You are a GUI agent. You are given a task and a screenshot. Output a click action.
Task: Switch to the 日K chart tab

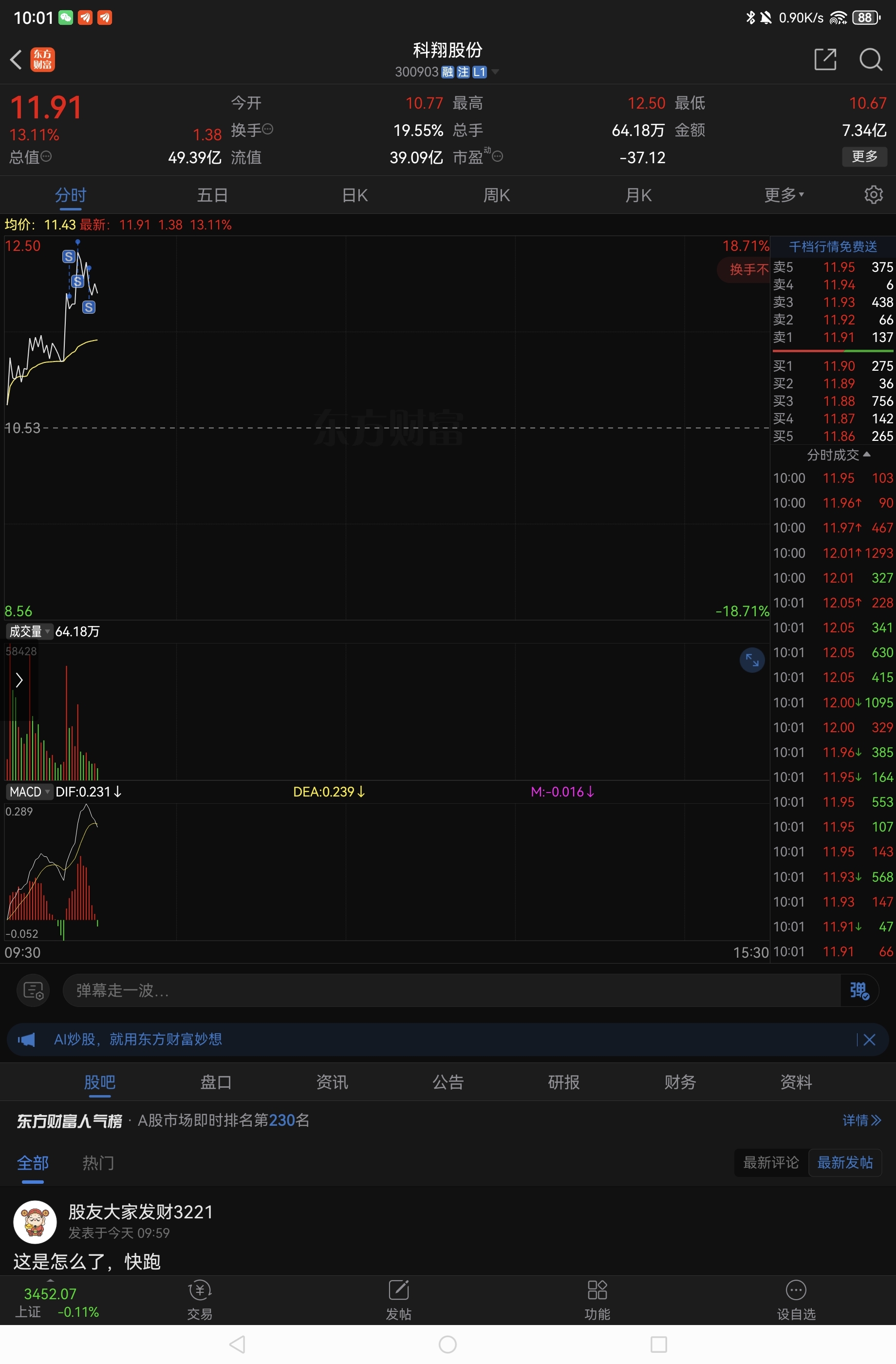[x=355, y=195]
